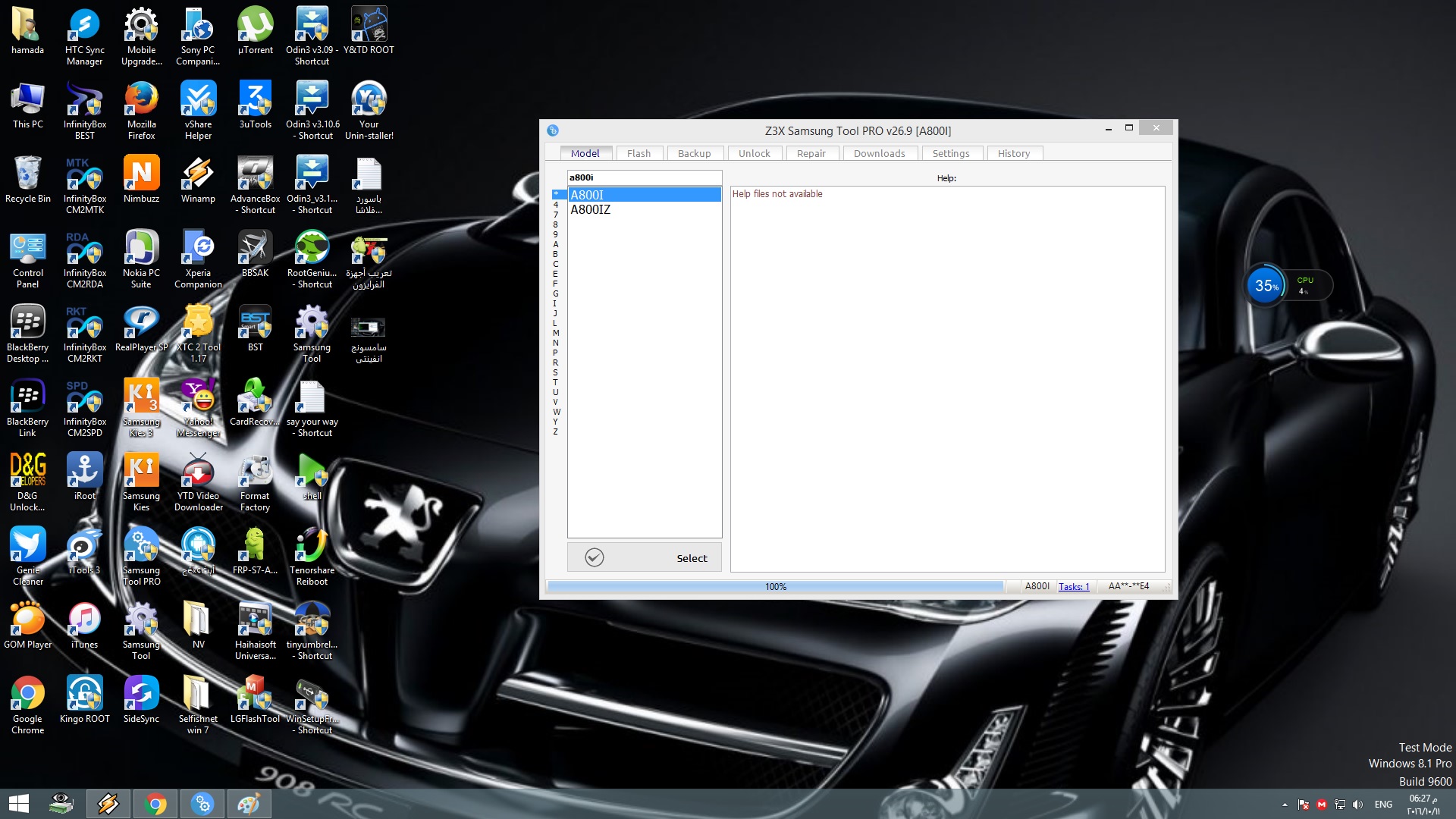Open Odin3 v3.09 shortcut

(312, 36)
